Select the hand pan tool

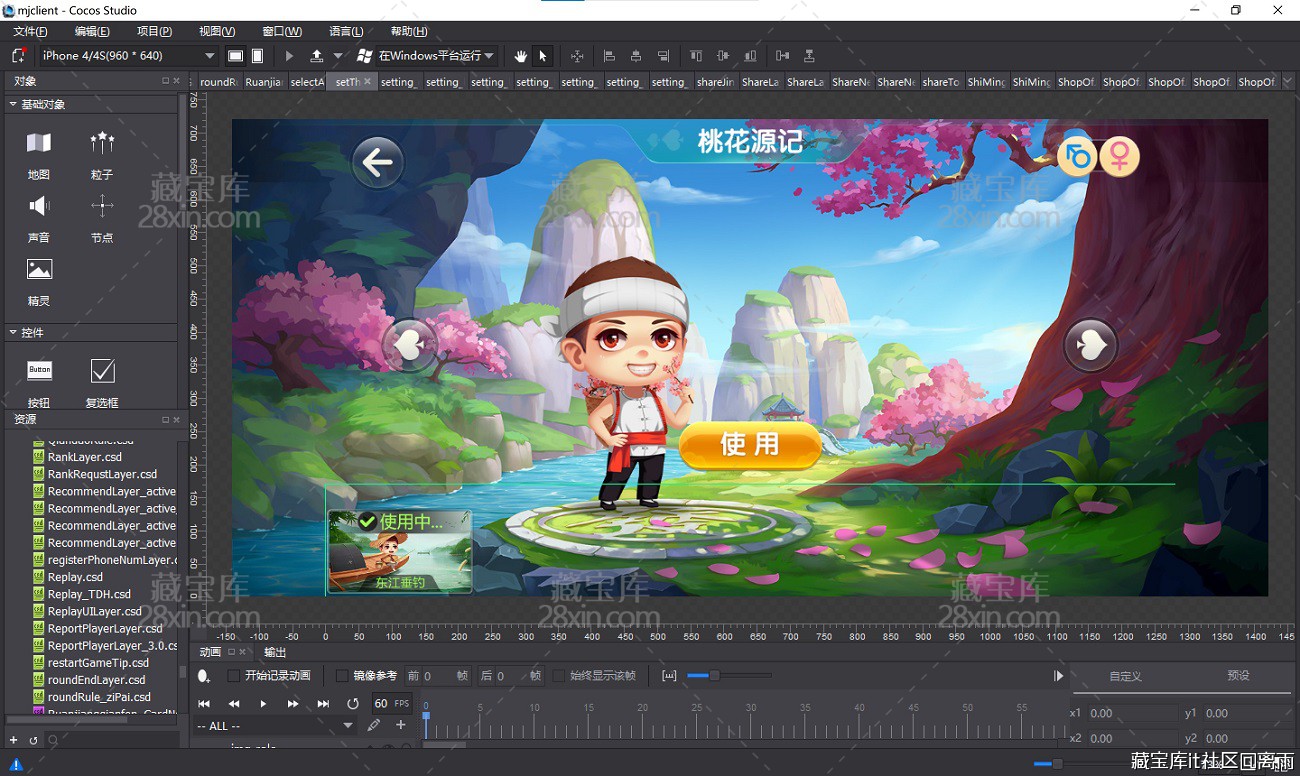tap(520, 56)
